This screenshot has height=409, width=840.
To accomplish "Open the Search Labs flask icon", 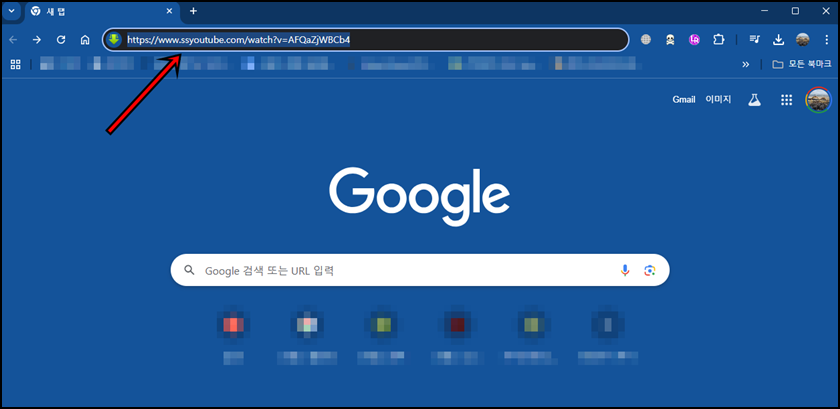I will [754, 99].
